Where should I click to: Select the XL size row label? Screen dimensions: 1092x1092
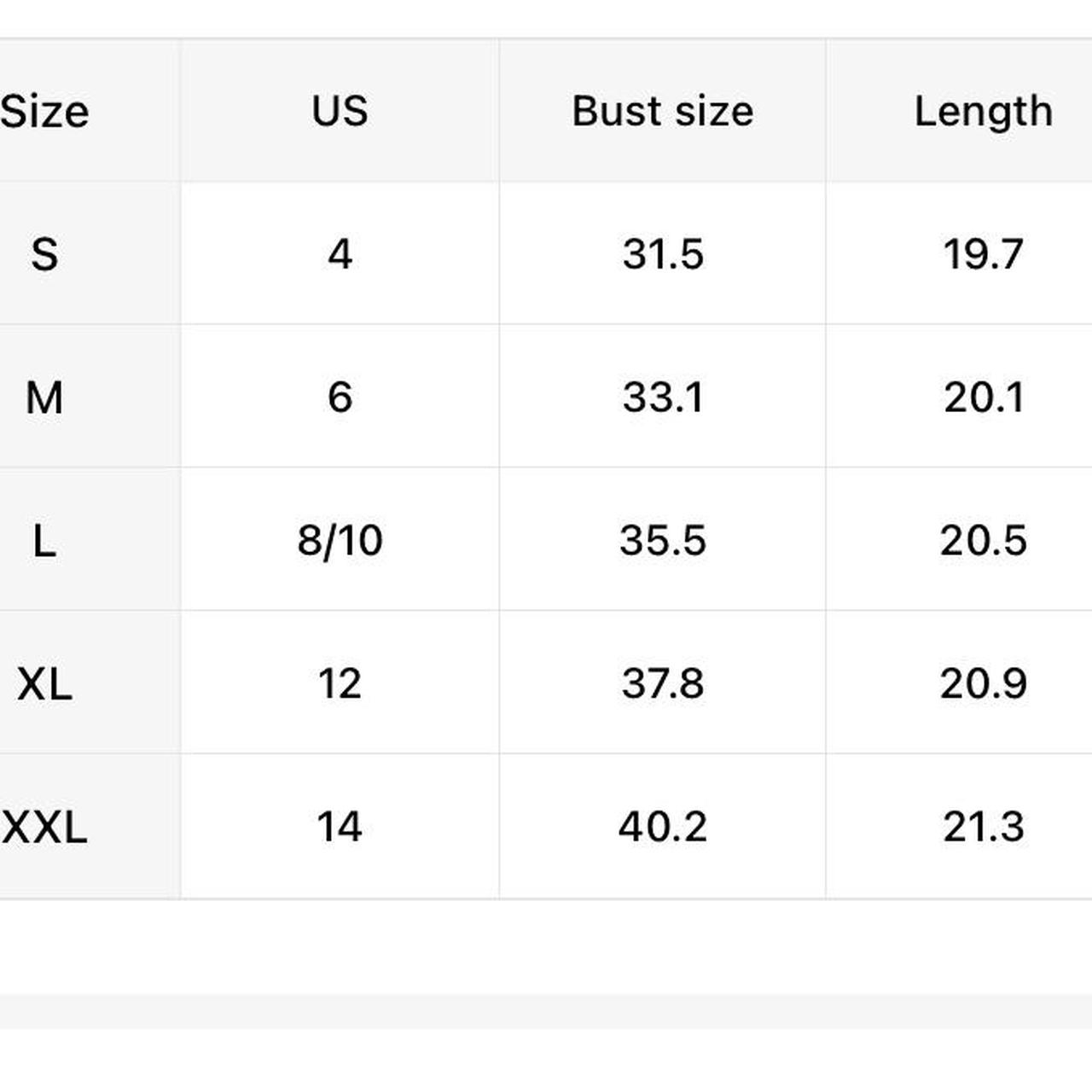44,683
